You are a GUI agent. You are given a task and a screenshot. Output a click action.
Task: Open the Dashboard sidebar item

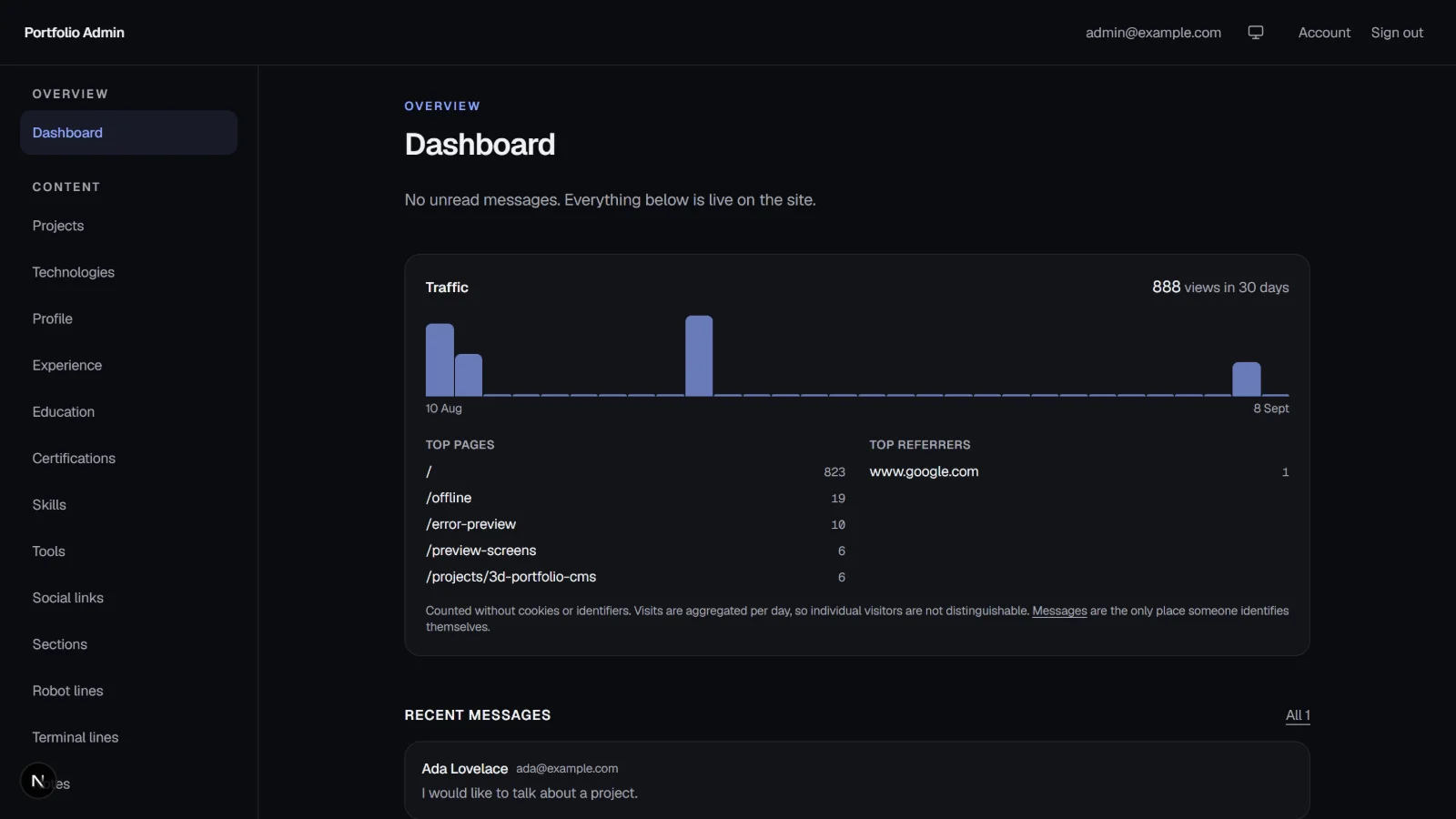(128, 133)
